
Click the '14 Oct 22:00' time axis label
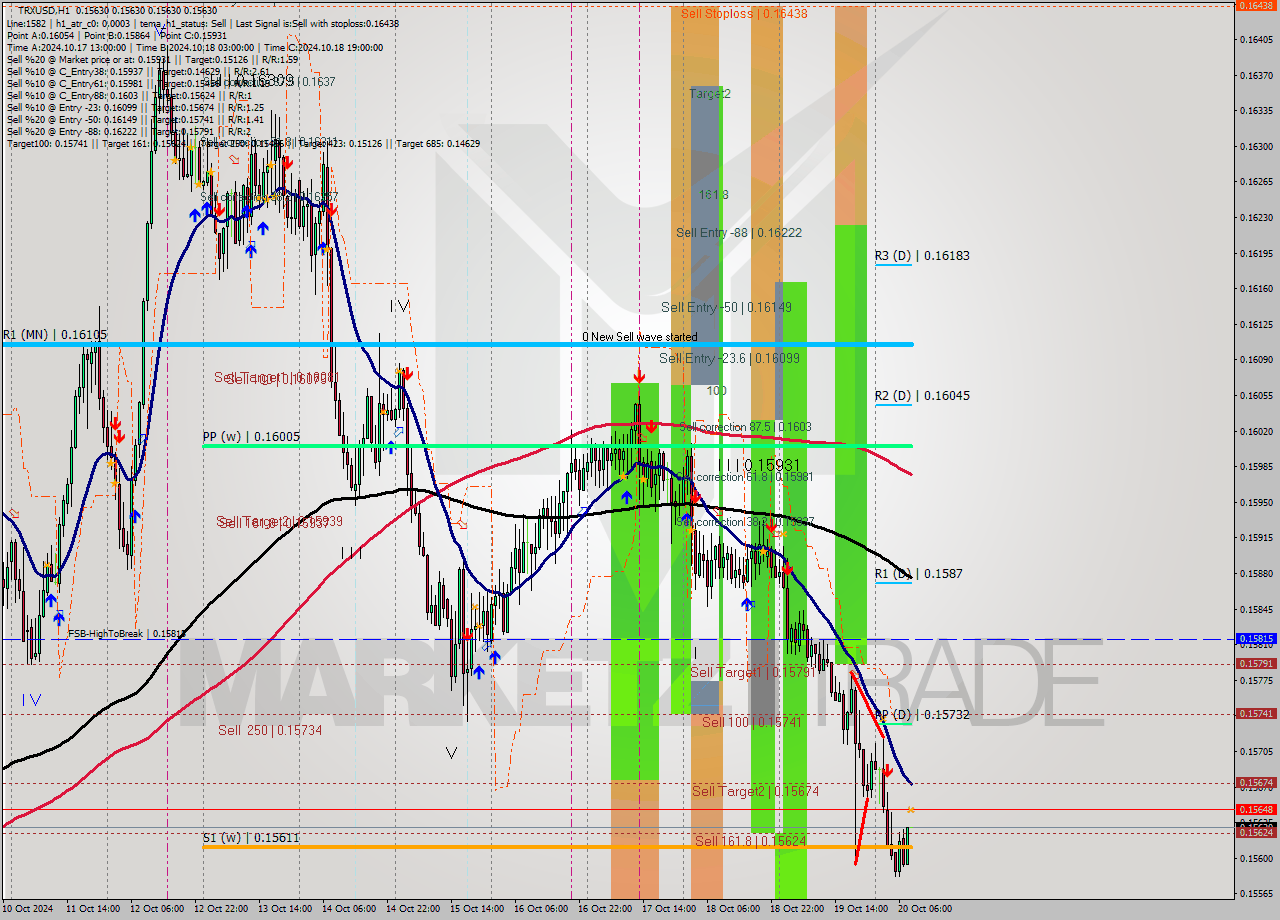(414, 909)
